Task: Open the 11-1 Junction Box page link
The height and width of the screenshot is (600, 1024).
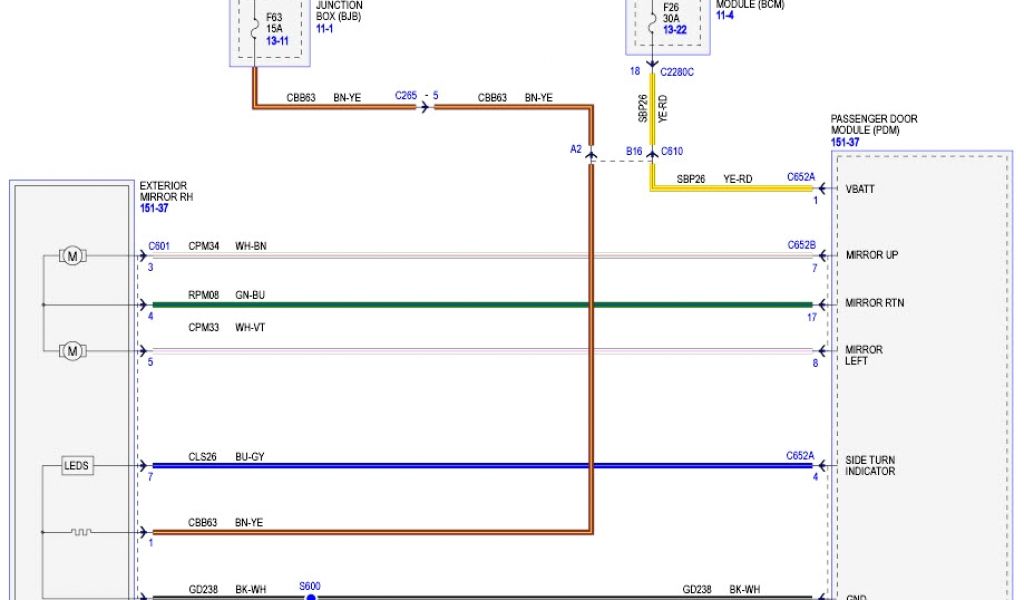Action: tap(325, 30)
